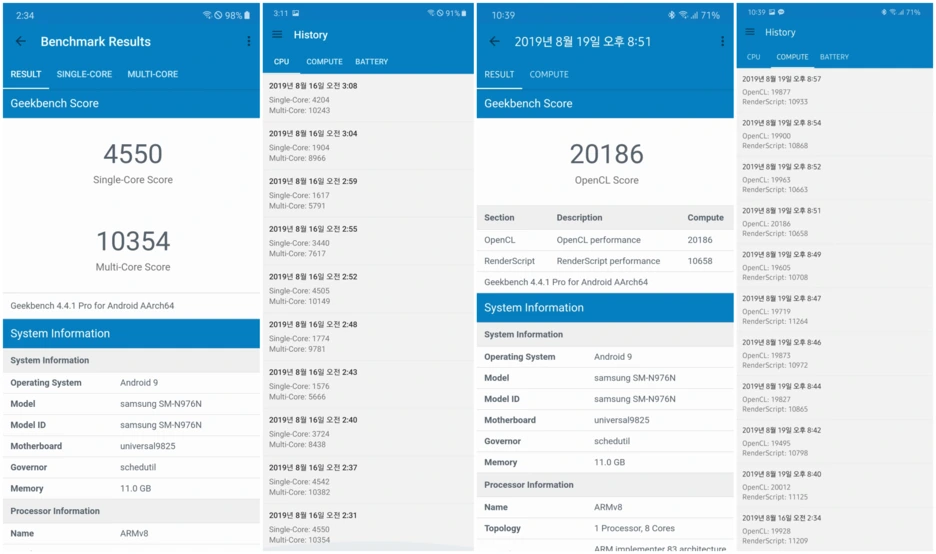The height and width of the screenshot is (554, 936).
Task: Tap Motherboard universal9825 in Benchmark Results
Action: coord(131,446)
